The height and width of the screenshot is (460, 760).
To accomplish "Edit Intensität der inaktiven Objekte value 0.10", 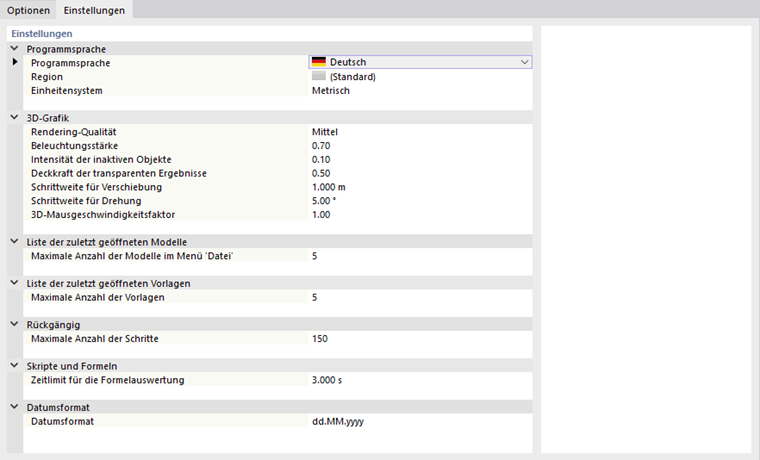I will (321, 159).
